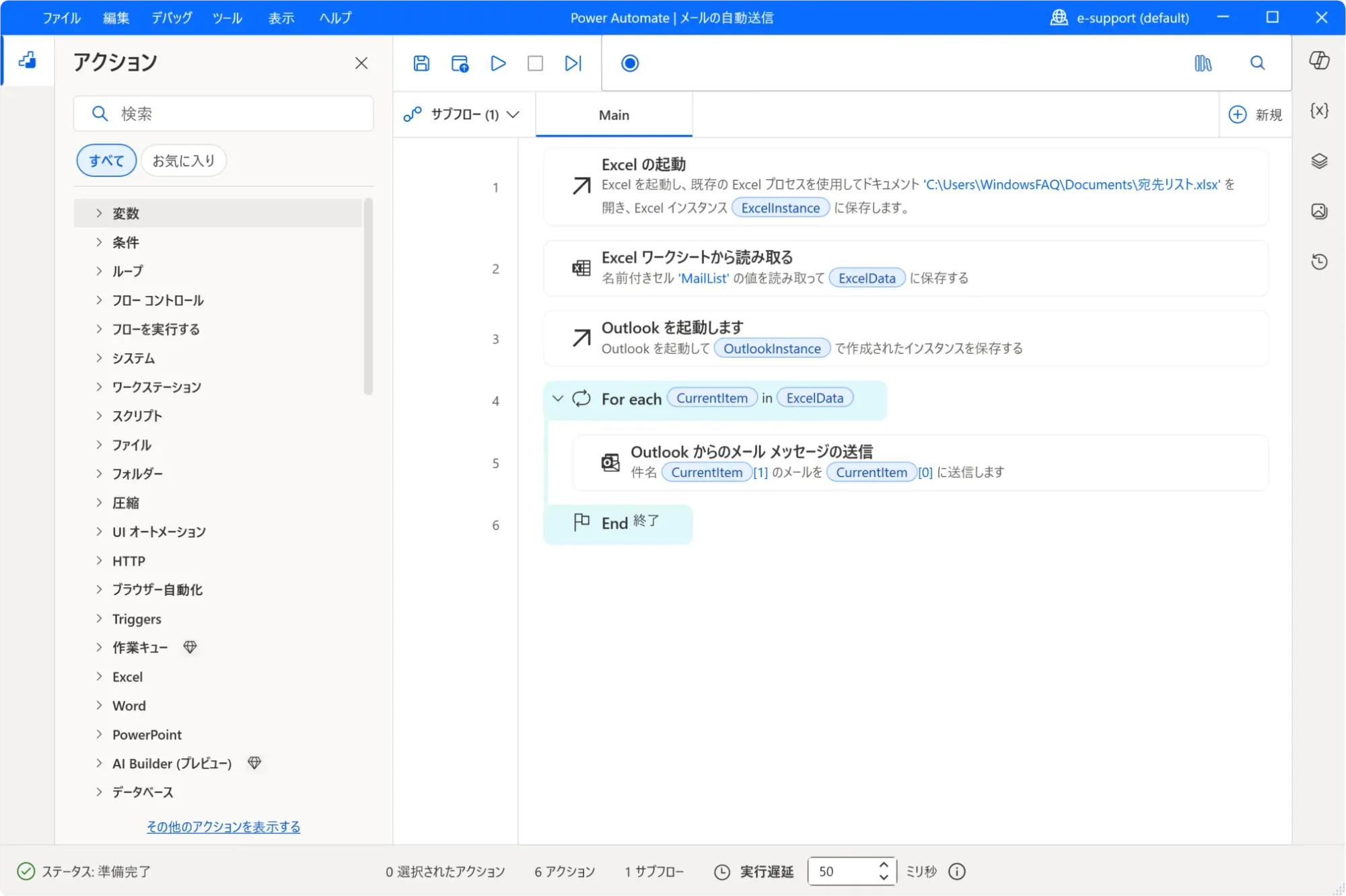Open the 表示 menu
Image resolution: width=1346 pixels, height=896 pixels.
click(281, 18)
